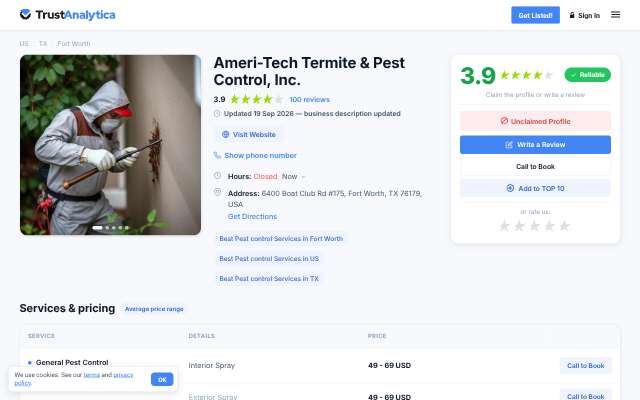Click Unclaimed Profile button

click(x=535, y=121)
